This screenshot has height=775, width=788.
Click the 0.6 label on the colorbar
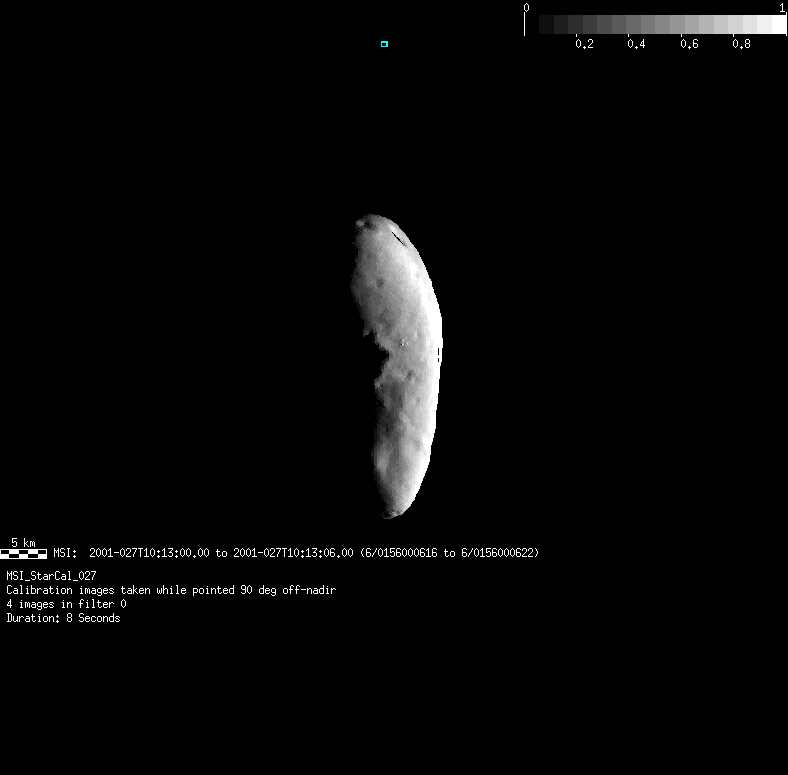(689, 44)
